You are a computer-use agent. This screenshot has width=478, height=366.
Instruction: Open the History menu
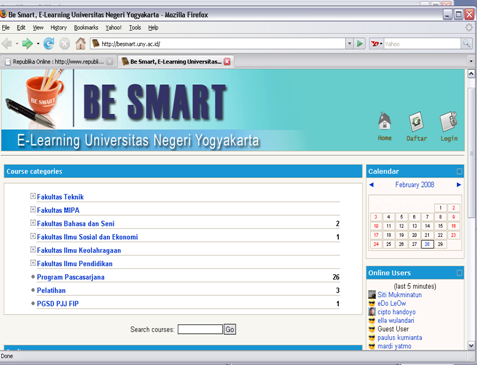tap(59, 28)
